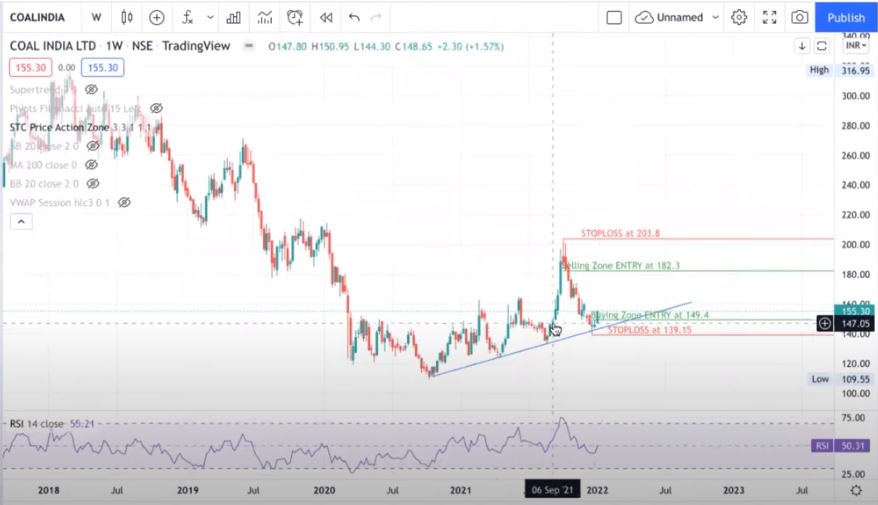878x505 pixels.
Task: Expand the indicator templates dropdown arrow beside fx
Action: point(210,17)
